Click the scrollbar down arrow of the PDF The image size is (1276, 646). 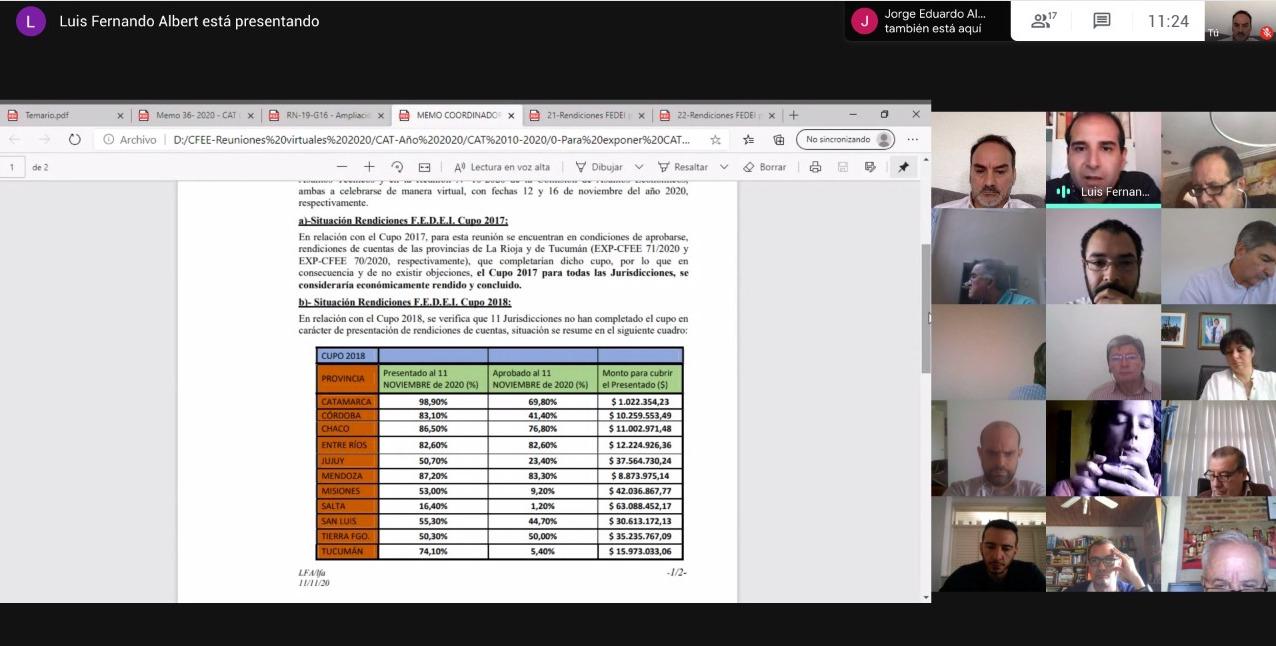926,597
